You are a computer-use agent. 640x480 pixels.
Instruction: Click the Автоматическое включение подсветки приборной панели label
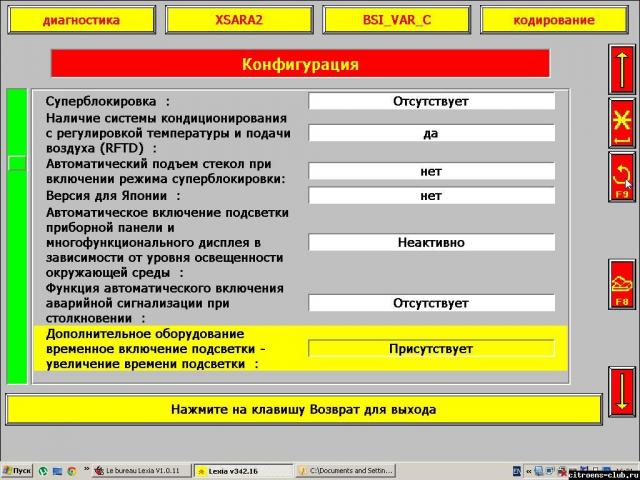click(x=167, y=242)
